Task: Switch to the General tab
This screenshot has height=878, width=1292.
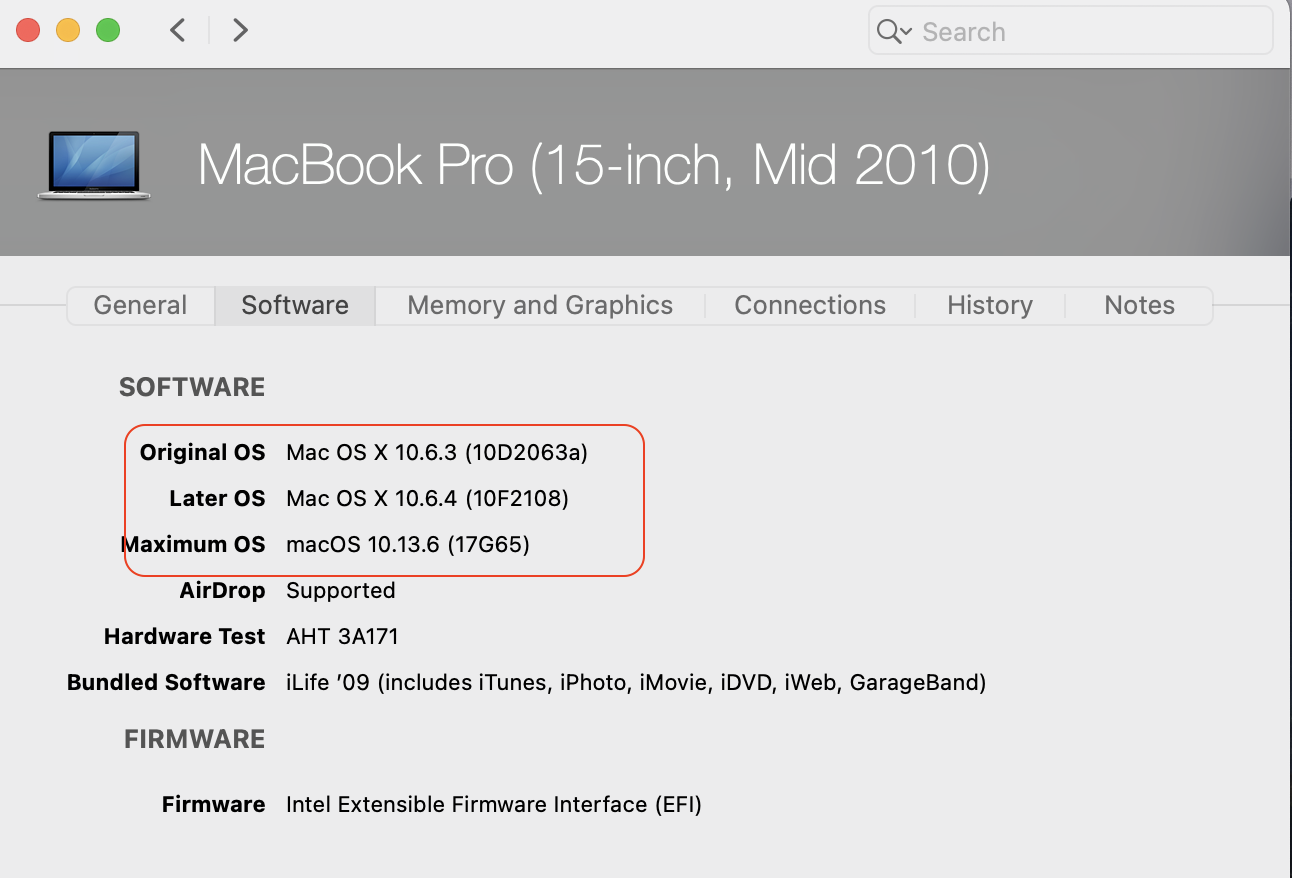Action: [140, 305]
